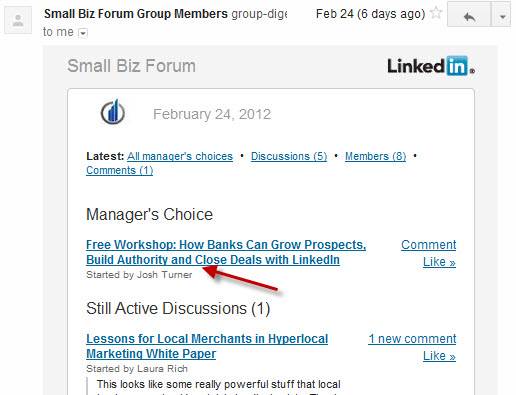The height and width of the screenshot is (395, 516).
Task: View the 1 new comment link
Action: 412,339
